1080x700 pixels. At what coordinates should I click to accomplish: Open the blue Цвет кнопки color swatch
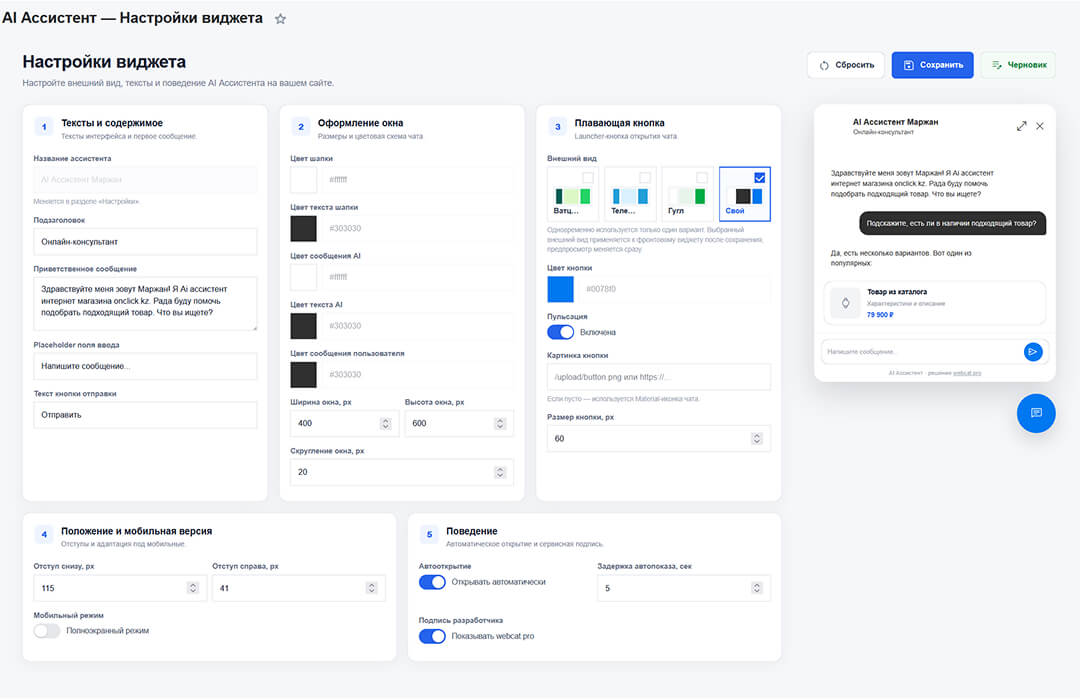coord(560,289)
